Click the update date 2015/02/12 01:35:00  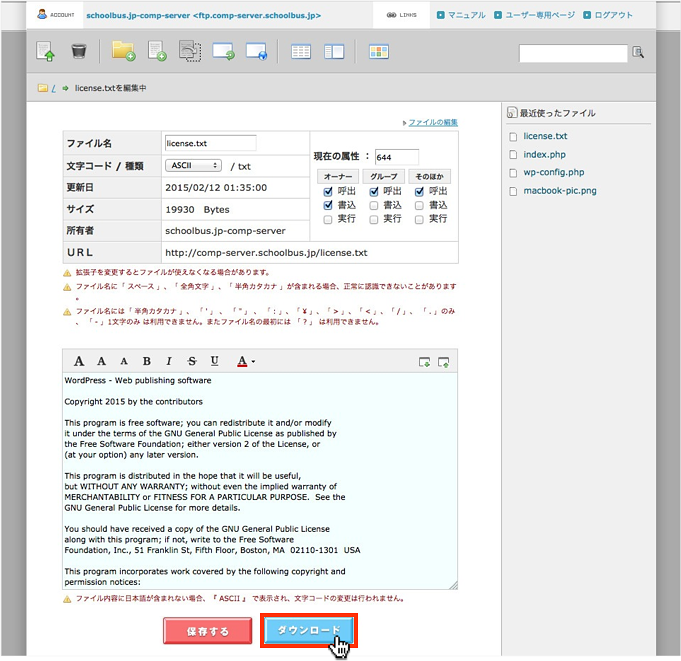click(216, 188)
